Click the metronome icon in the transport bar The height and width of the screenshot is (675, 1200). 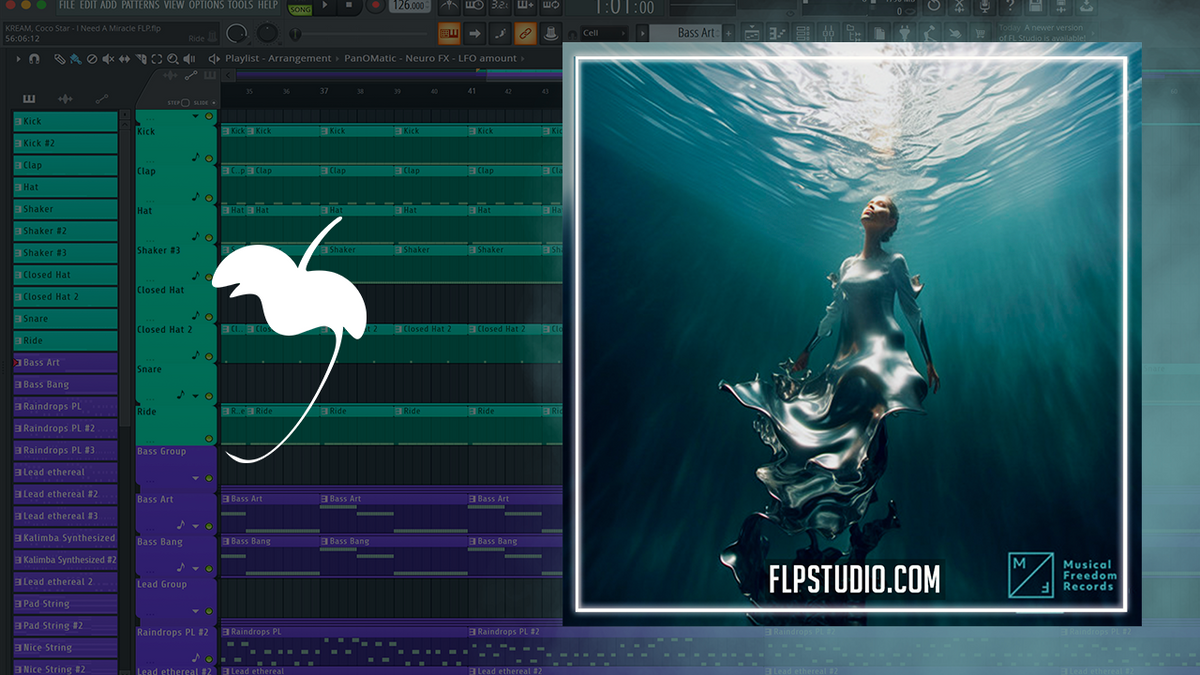click(x=449, y=6)
